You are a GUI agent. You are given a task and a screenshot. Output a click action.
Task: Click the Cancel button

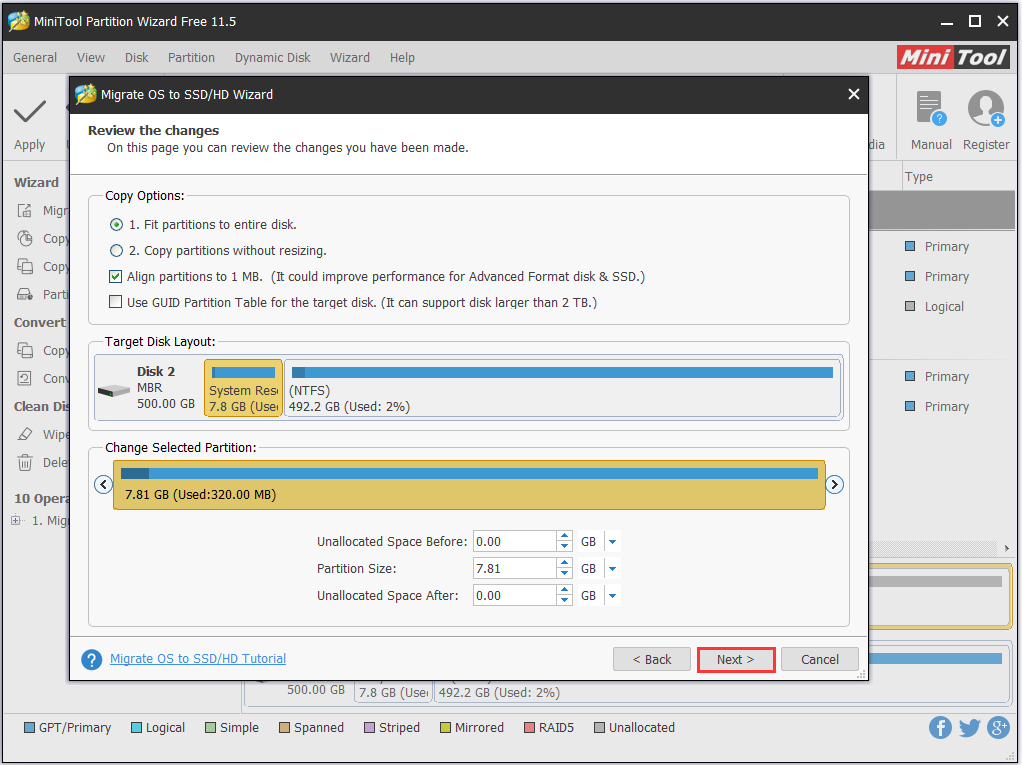(x=820, y=659)
